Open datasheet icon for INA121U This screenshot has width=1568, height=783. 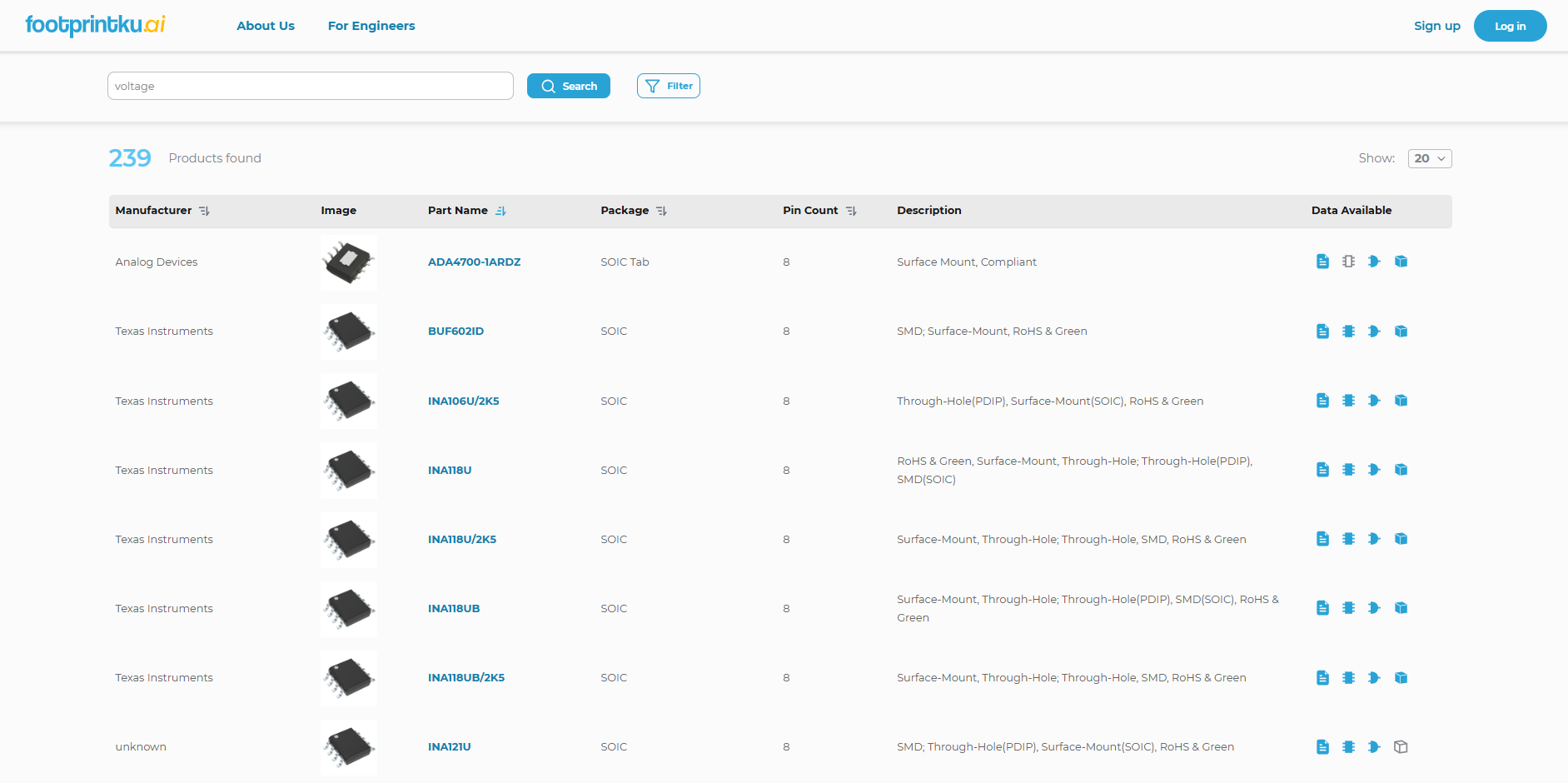[x=1322, y=747]
